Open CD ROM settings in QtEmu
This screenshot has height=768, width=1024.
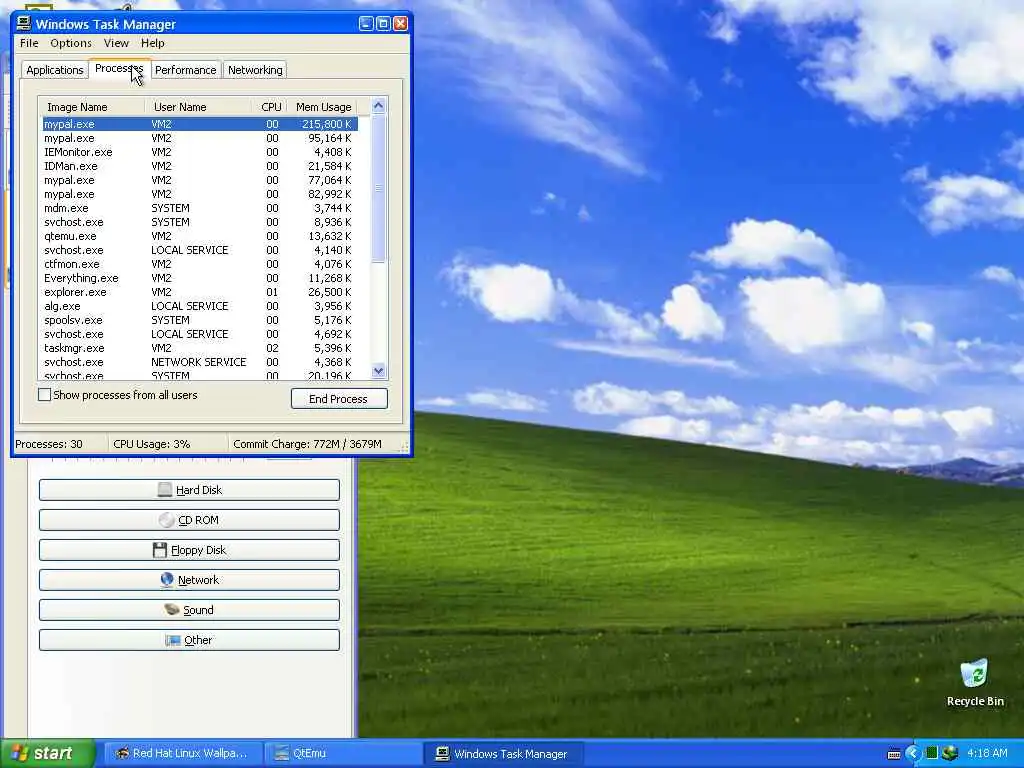point(189,520)
